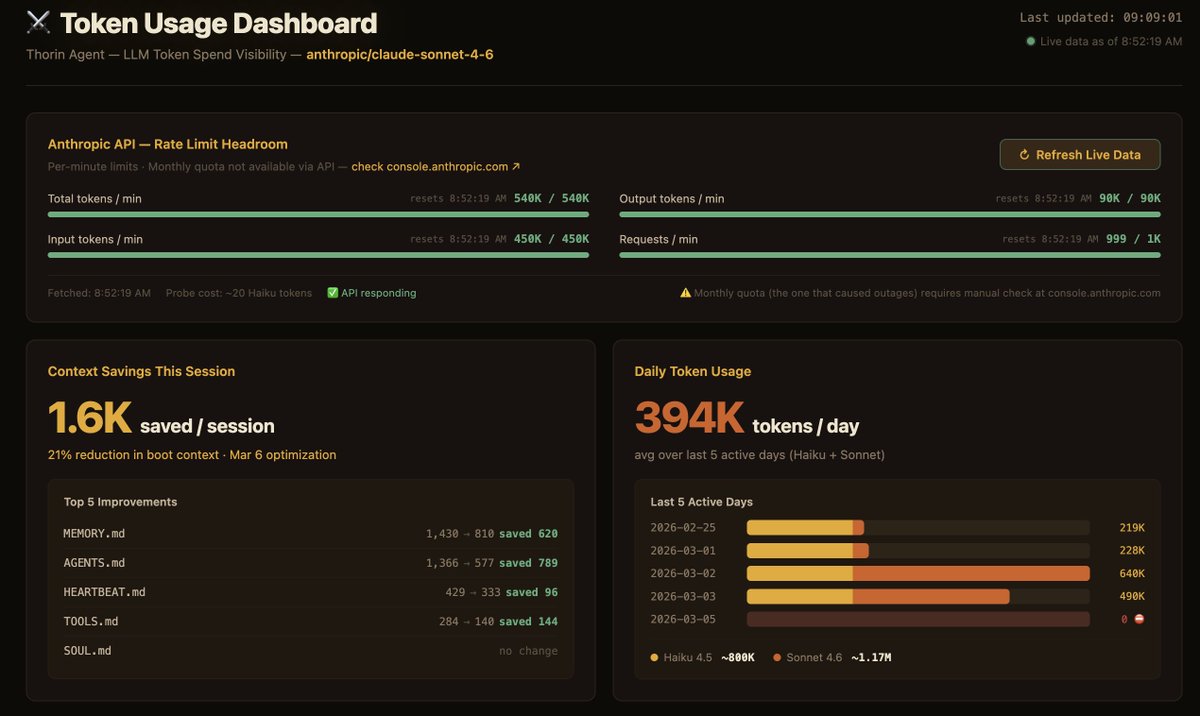The width and height of the screenshot is (1200, 716).
Task: Click the saved 144 value
Action: pyautogui.click(x=528, y=621)
